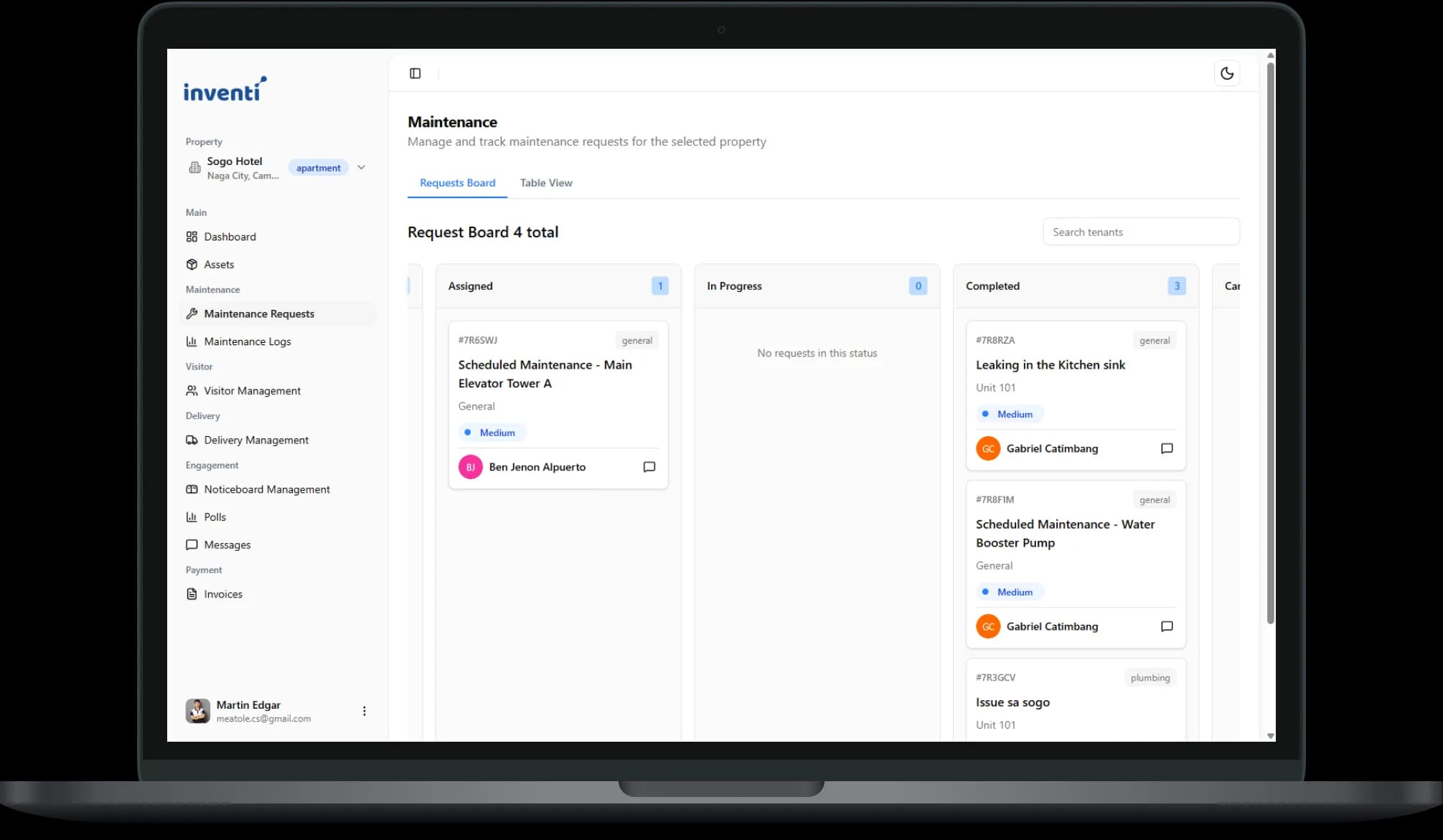The width and height of the screenshot is (1443, 840).
Task: Click the Search tenants field
Action: click(1140, 232)
